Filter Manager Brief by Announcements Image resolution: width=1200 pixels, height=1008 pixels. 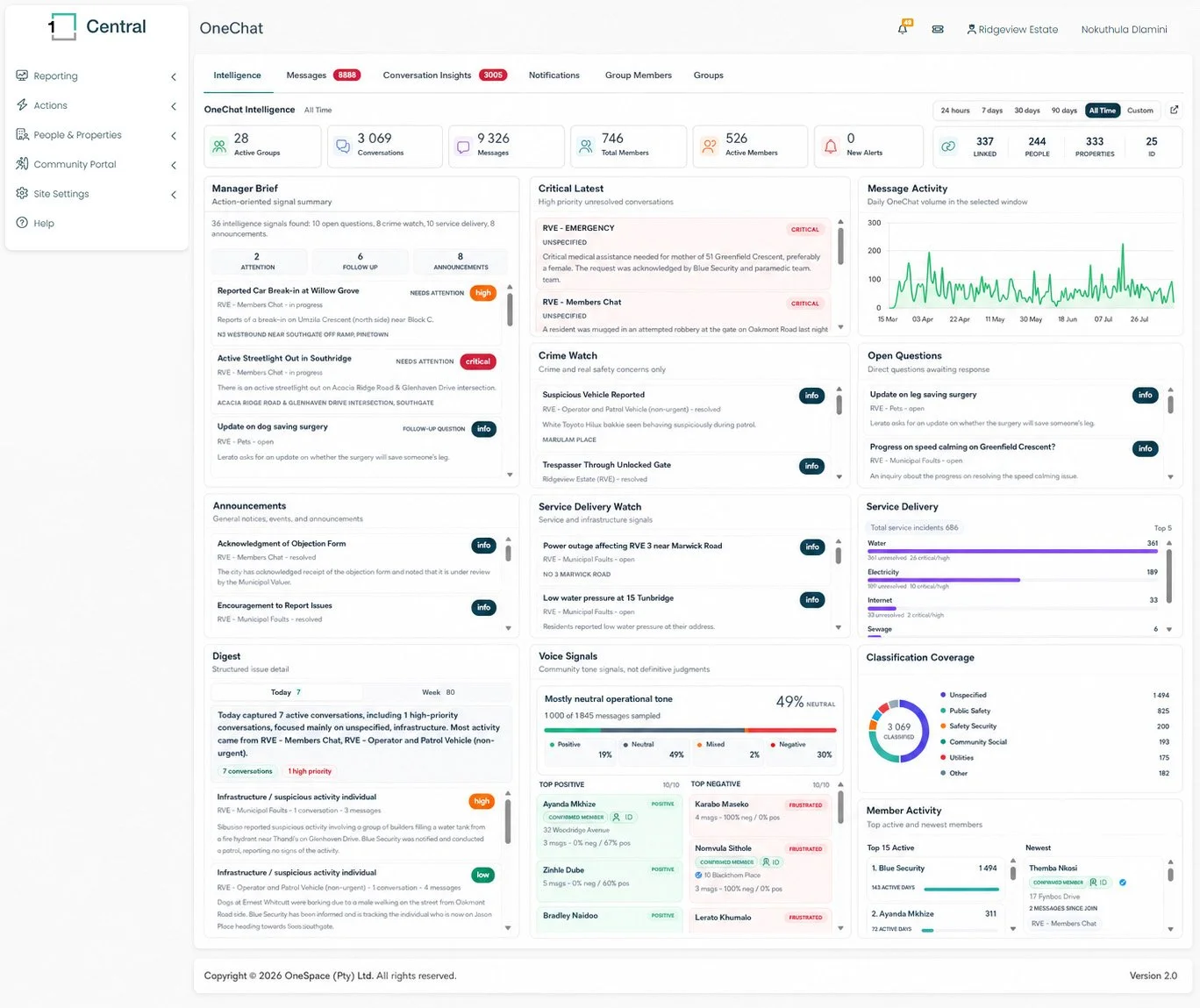click(461, 261)
